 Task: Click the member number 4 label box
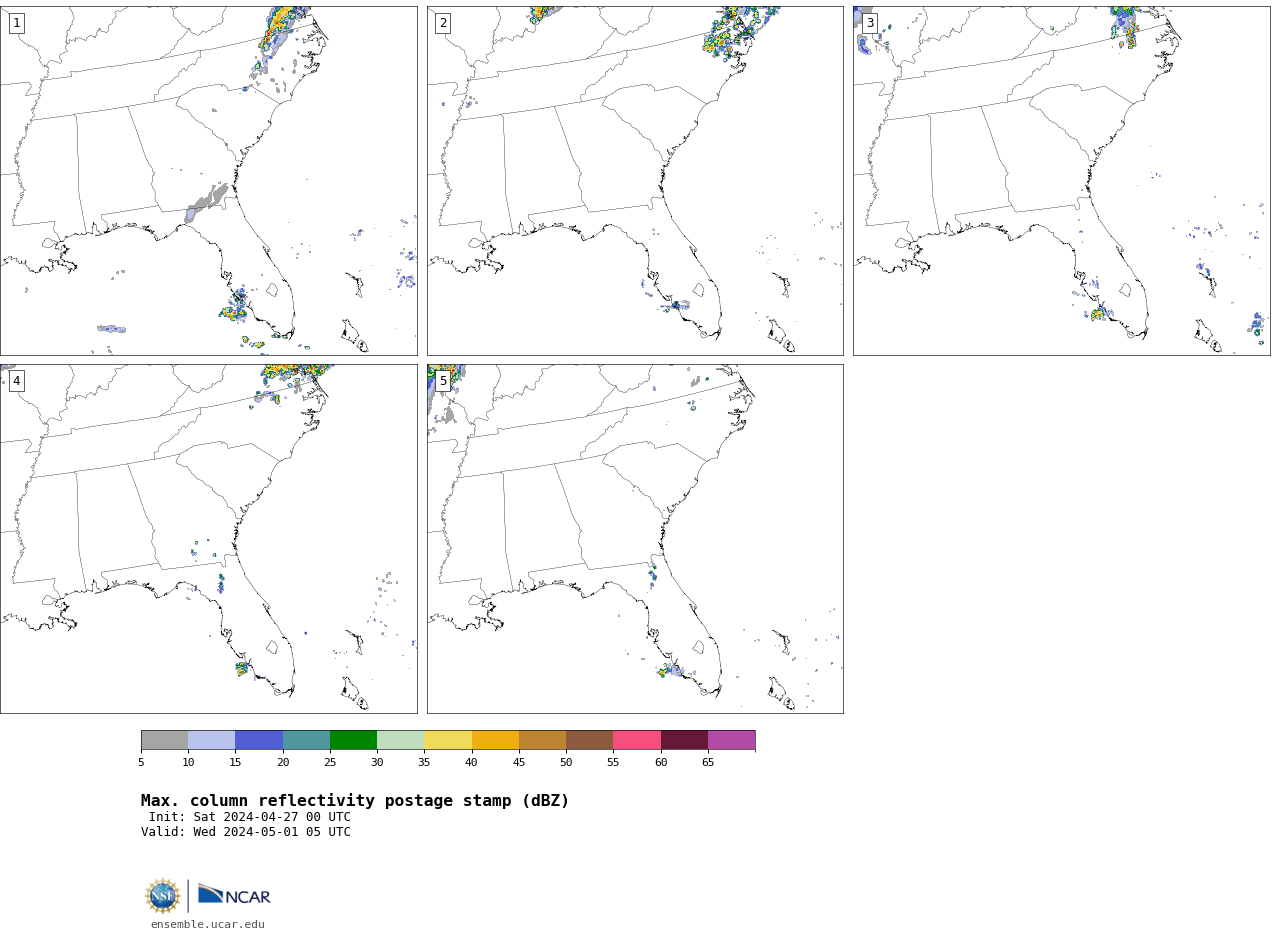pos(16,381)
